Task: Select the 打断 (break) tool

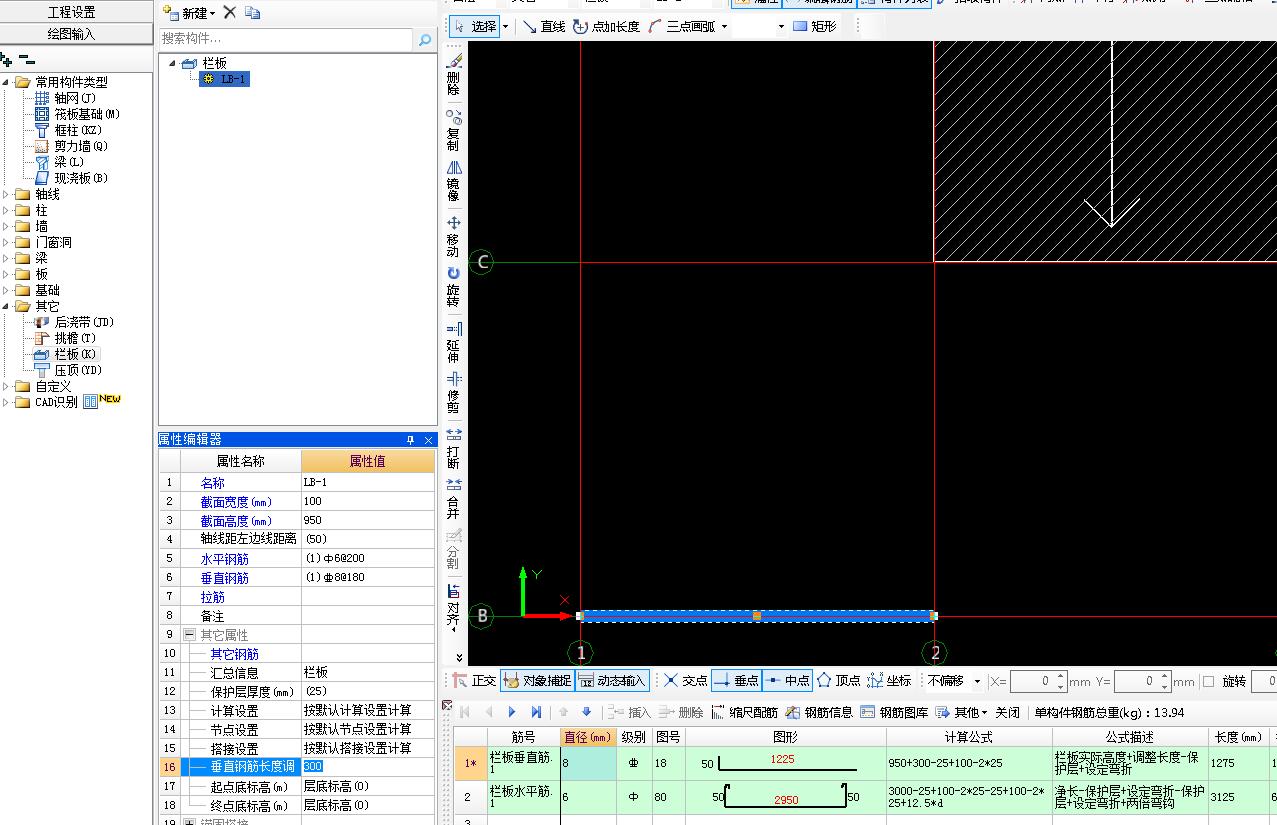Action: [x=453, y=448]
